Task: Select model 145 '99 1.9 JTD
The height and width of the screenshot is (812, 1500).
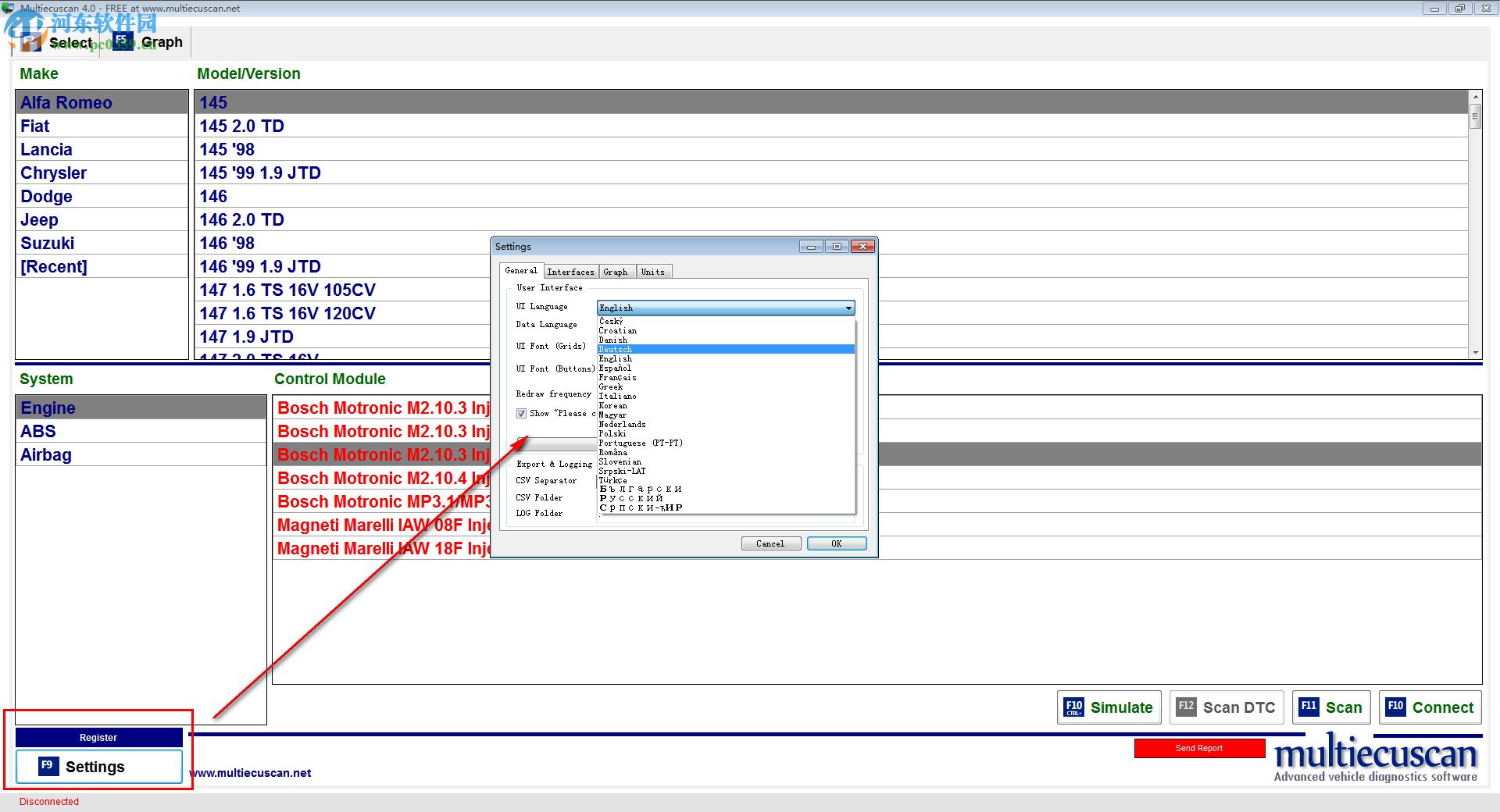Action: click(831, 173)
